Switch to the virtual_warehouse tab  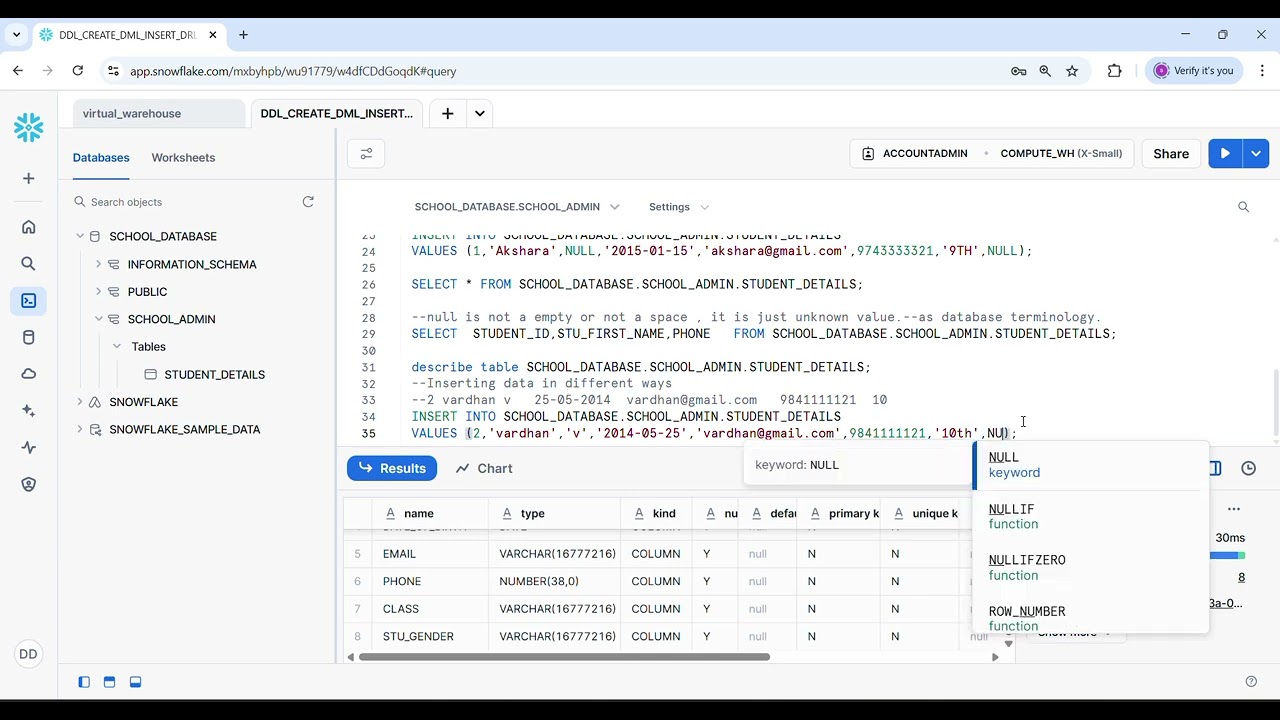[159, 114]
